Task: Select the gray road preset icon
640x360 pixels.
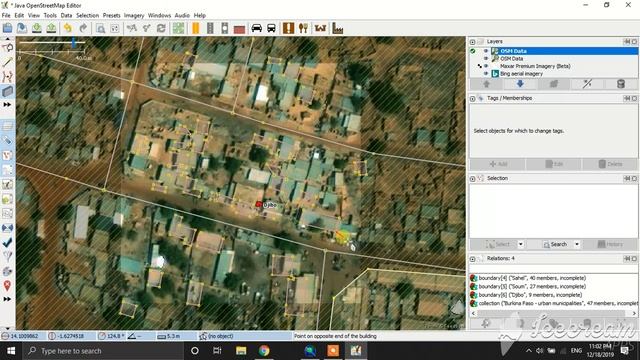Action: (x=210, y=28)
